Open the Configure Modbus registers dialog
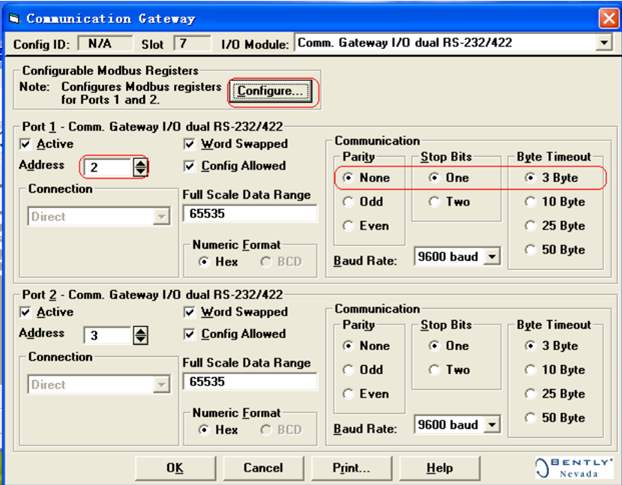The width and height of the screenshot is (622, 485). (270, 92)
